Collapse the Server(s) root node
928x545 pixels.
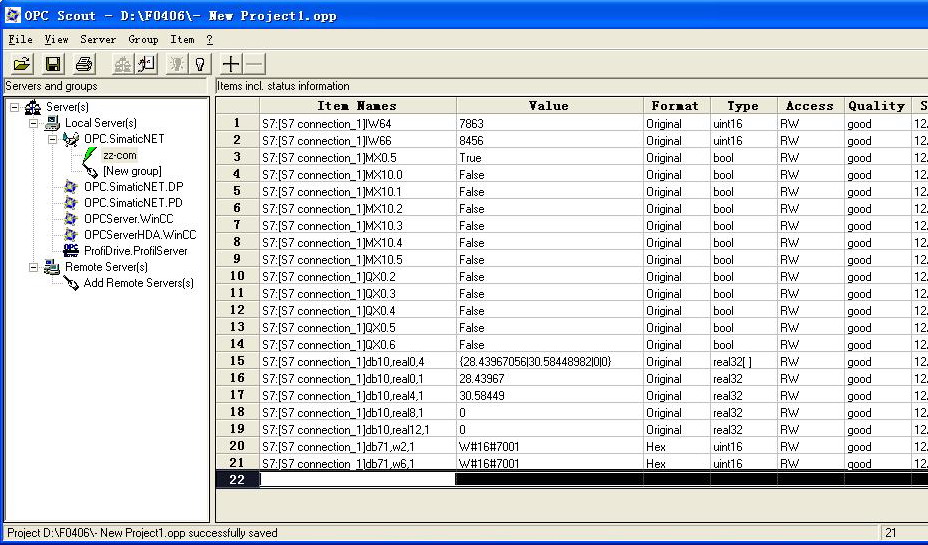[x=14, y=107]
